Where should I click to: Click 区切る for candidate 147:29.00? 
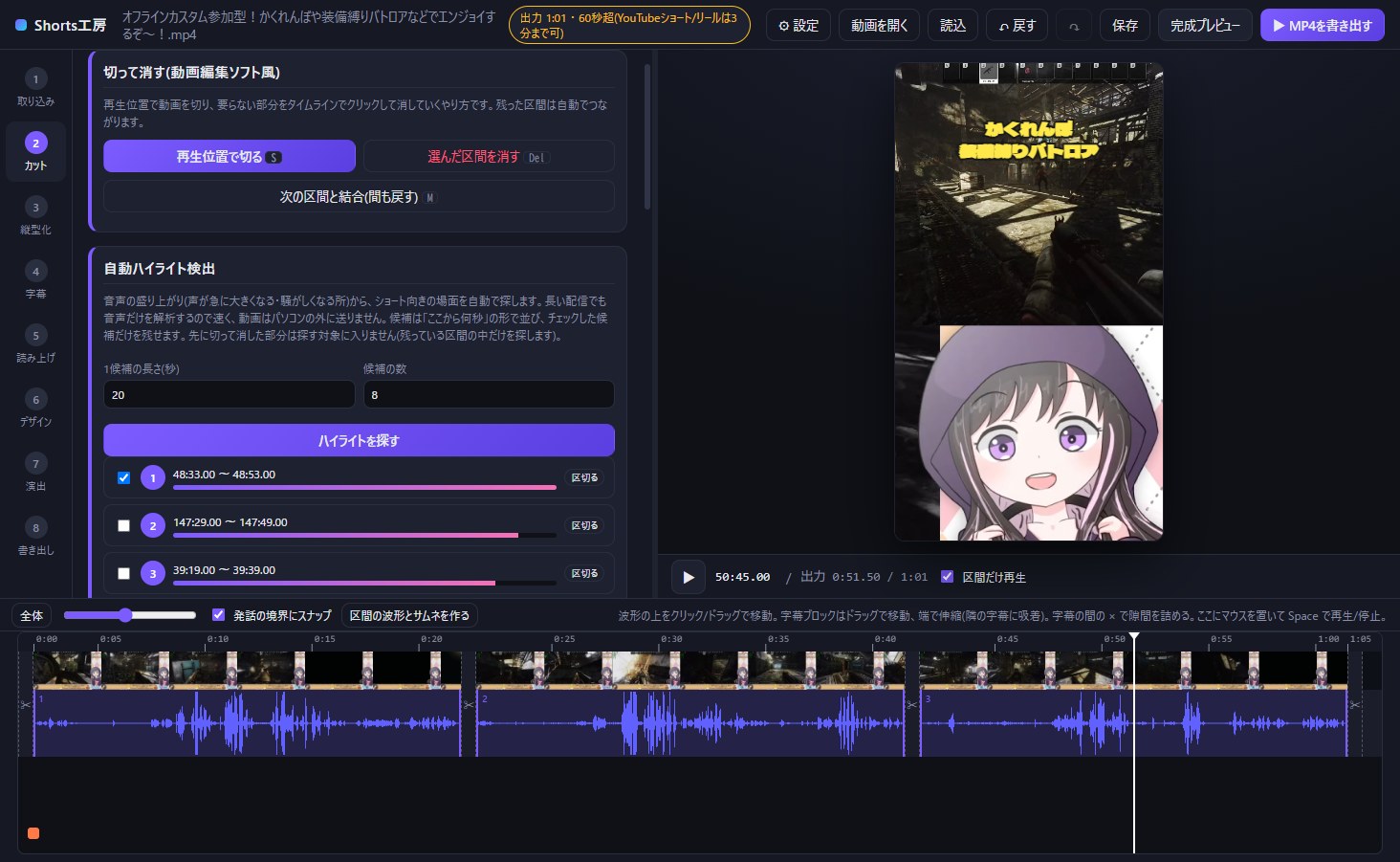584,525
